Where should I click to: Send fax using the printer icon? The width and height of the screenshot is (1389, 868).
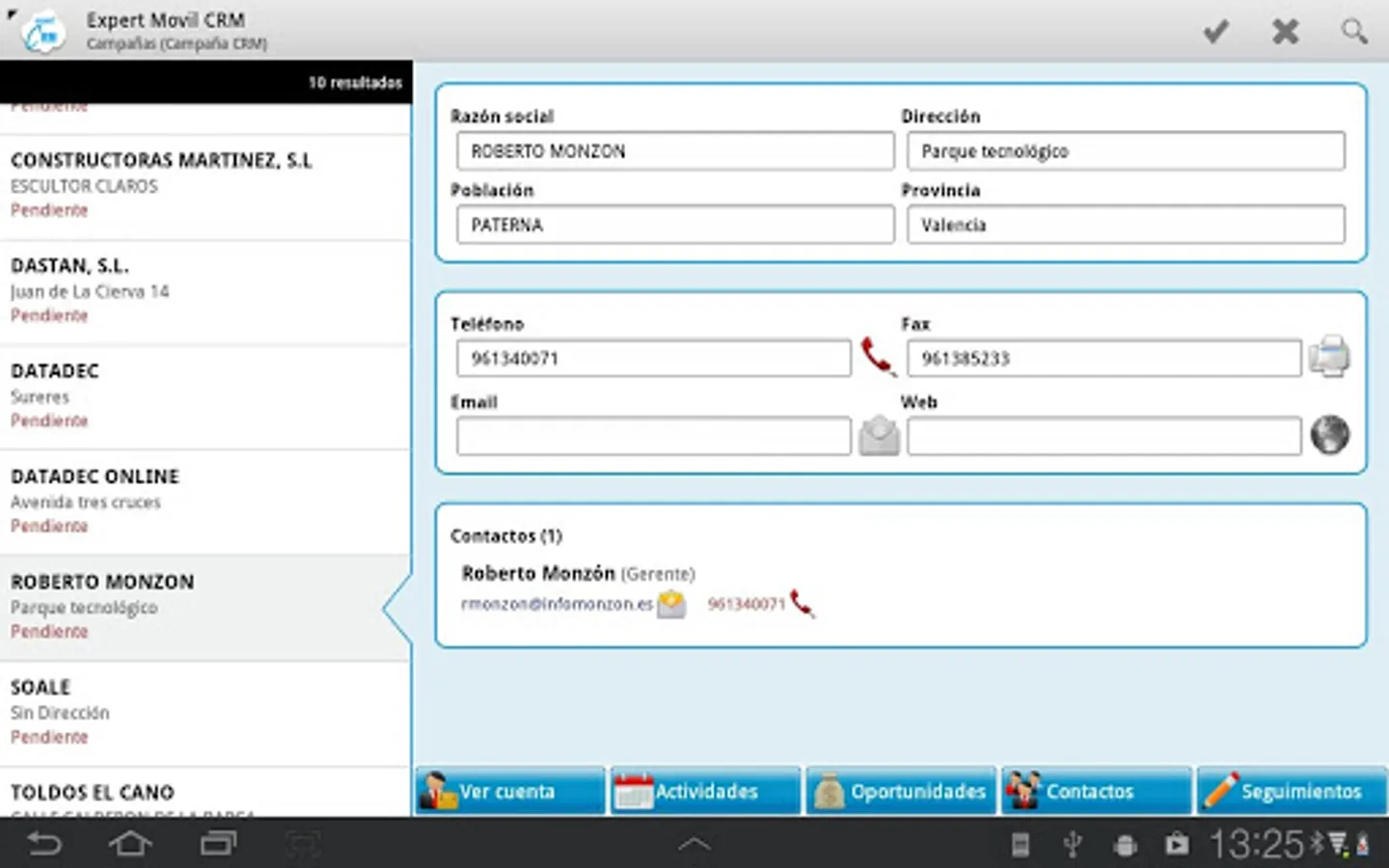coord(1329,357)
